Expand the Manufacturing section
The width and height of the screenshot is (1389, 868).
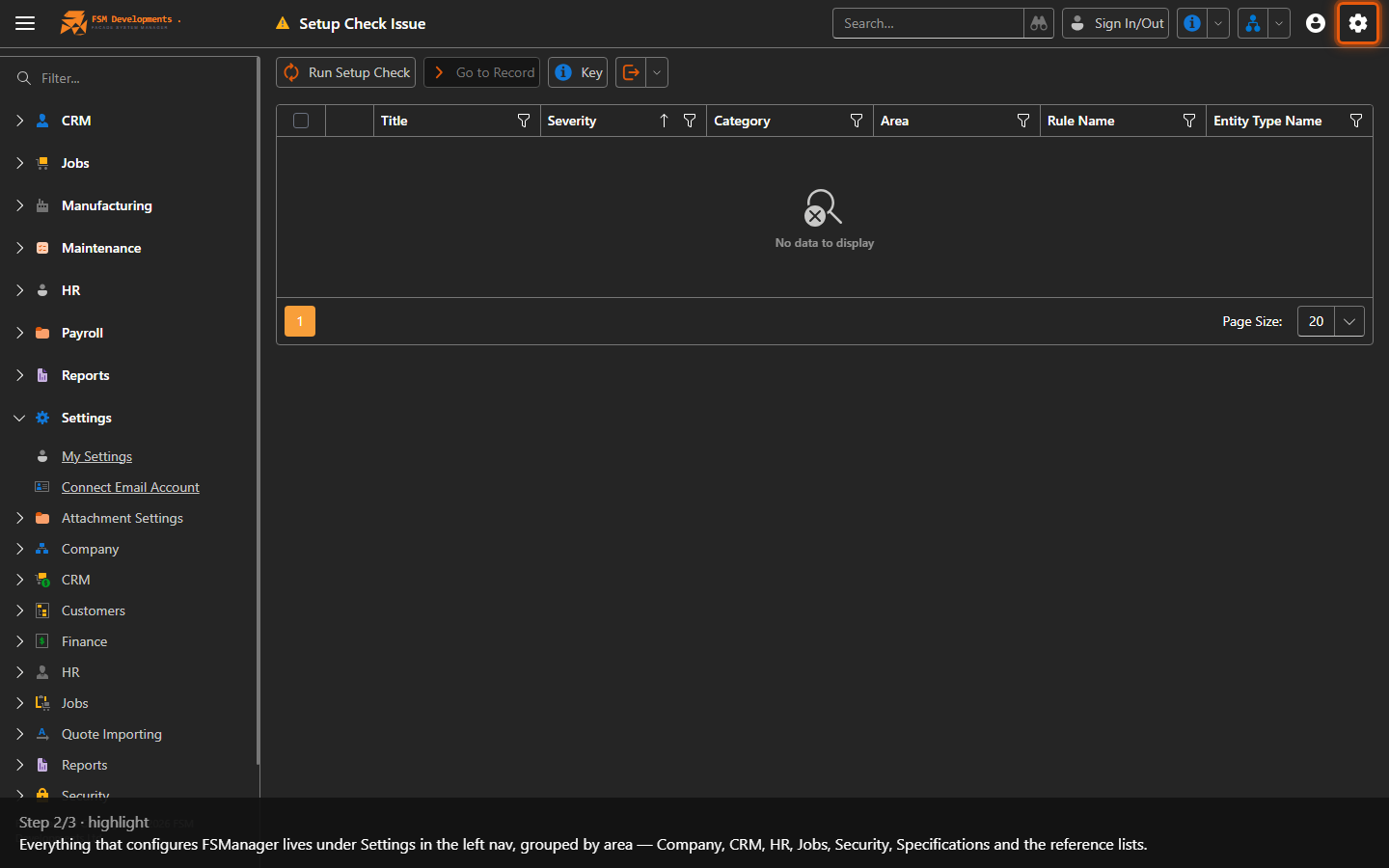pyautogui.click(x=19, y=205)
